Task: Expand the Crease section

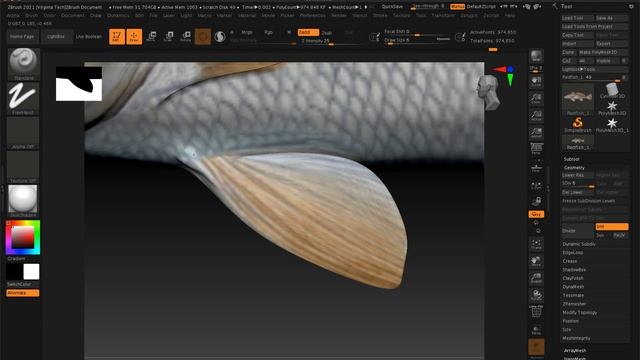Action: coord(570,261)
